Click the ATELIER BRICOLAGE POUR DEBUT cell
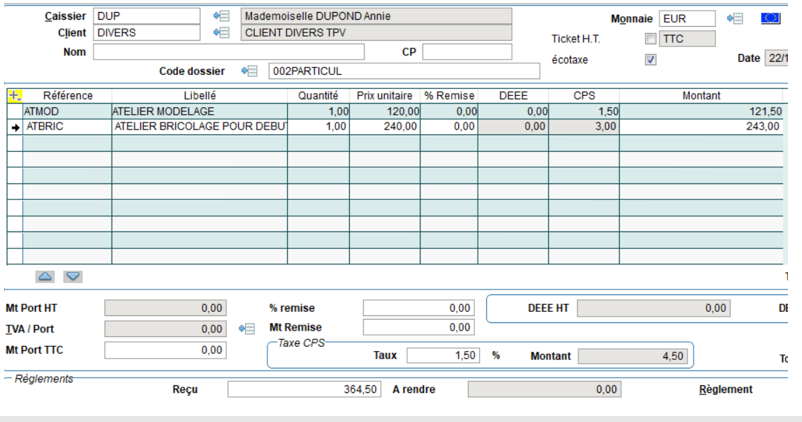 tap(199, 127)
